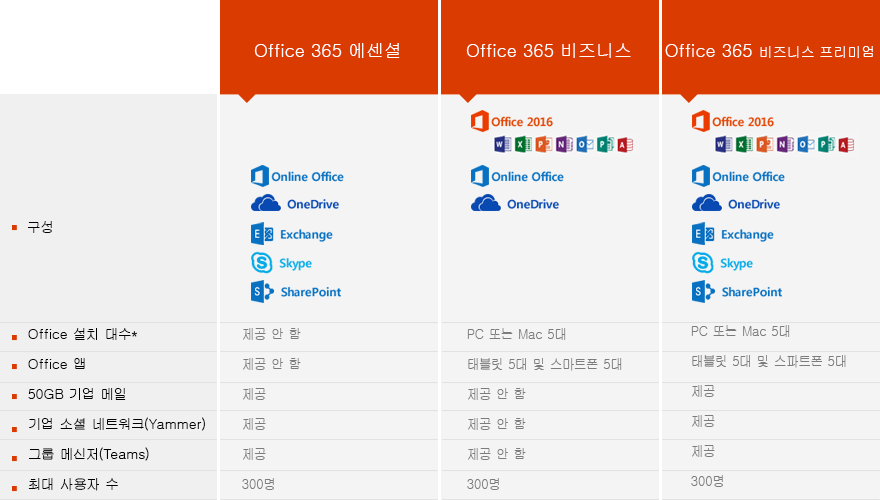Click OneDrive cloud icon in 비즈니스 프리미엄 column
The image size is (880, 500).
click(707, 203)
